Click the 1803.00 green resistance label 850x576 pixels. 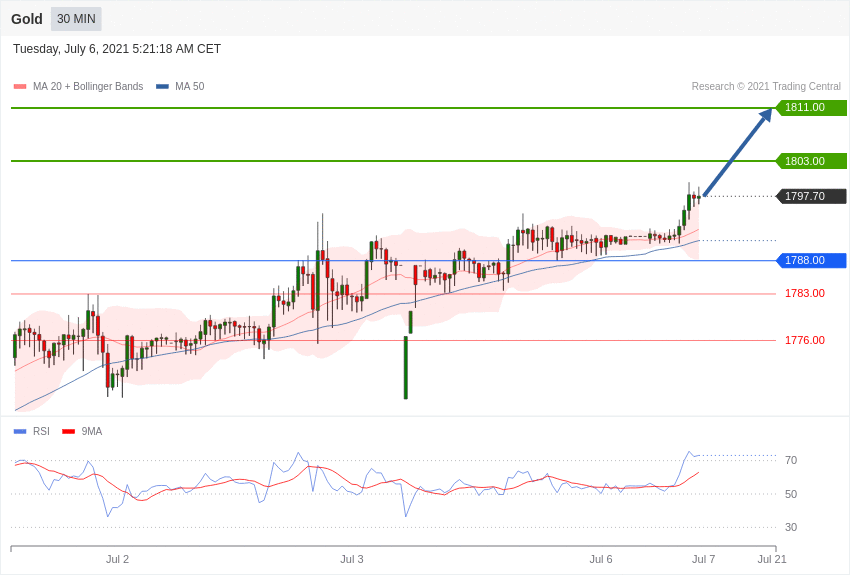[812, 161]
